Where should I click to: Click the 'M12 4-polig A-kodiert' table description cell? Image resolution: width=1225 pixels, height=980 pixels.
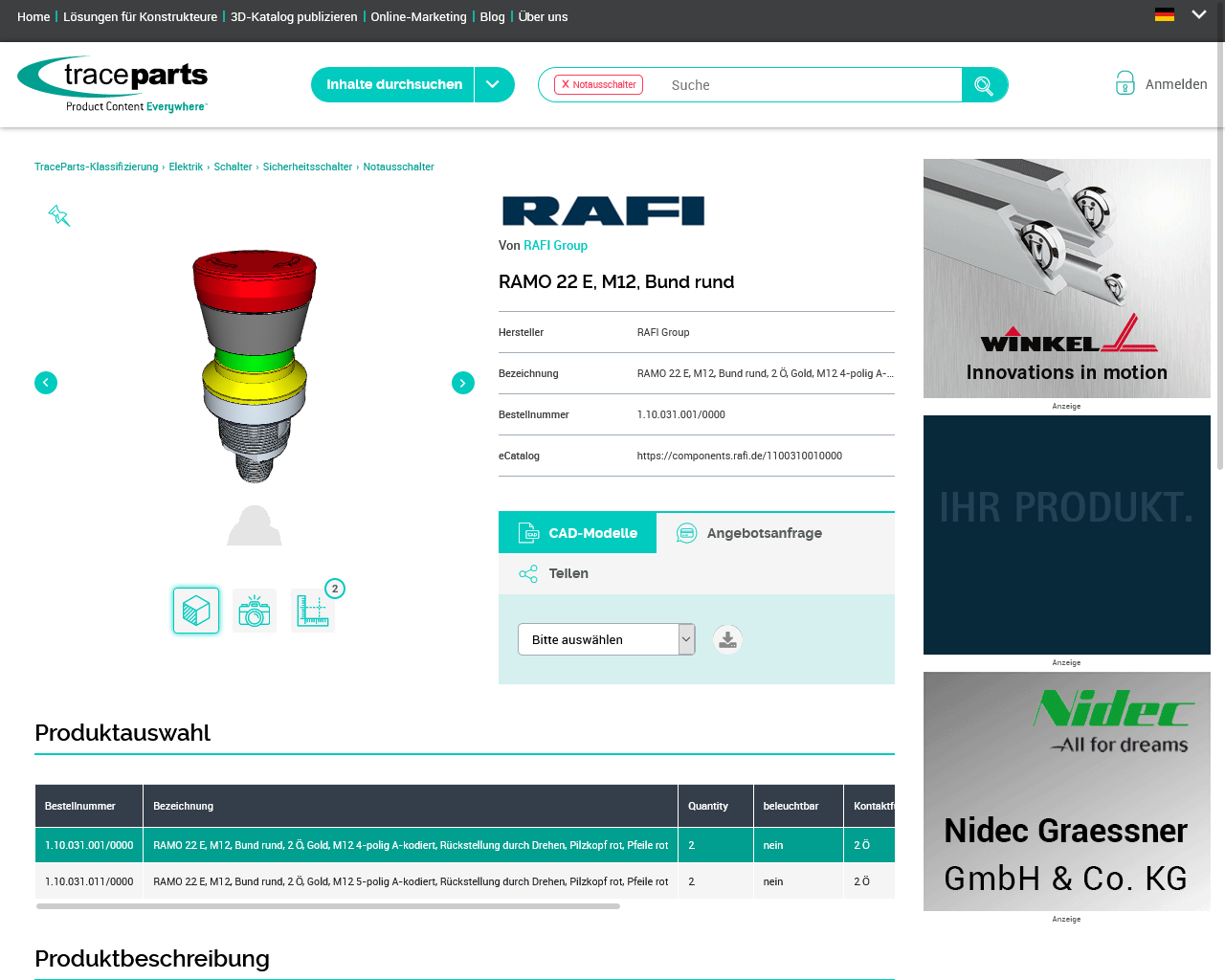(x=411, y=845)
